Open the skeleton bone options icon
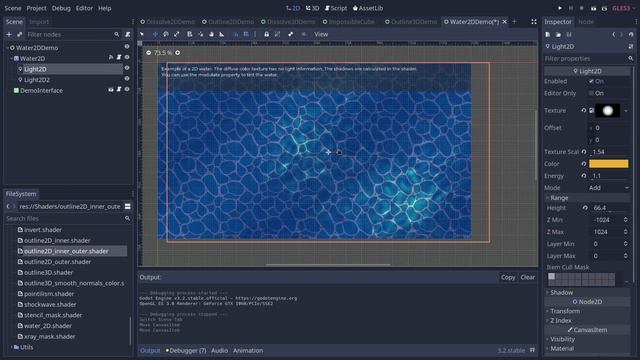The width and height of the screenshot is (640, 360). [x=290, y=34]
